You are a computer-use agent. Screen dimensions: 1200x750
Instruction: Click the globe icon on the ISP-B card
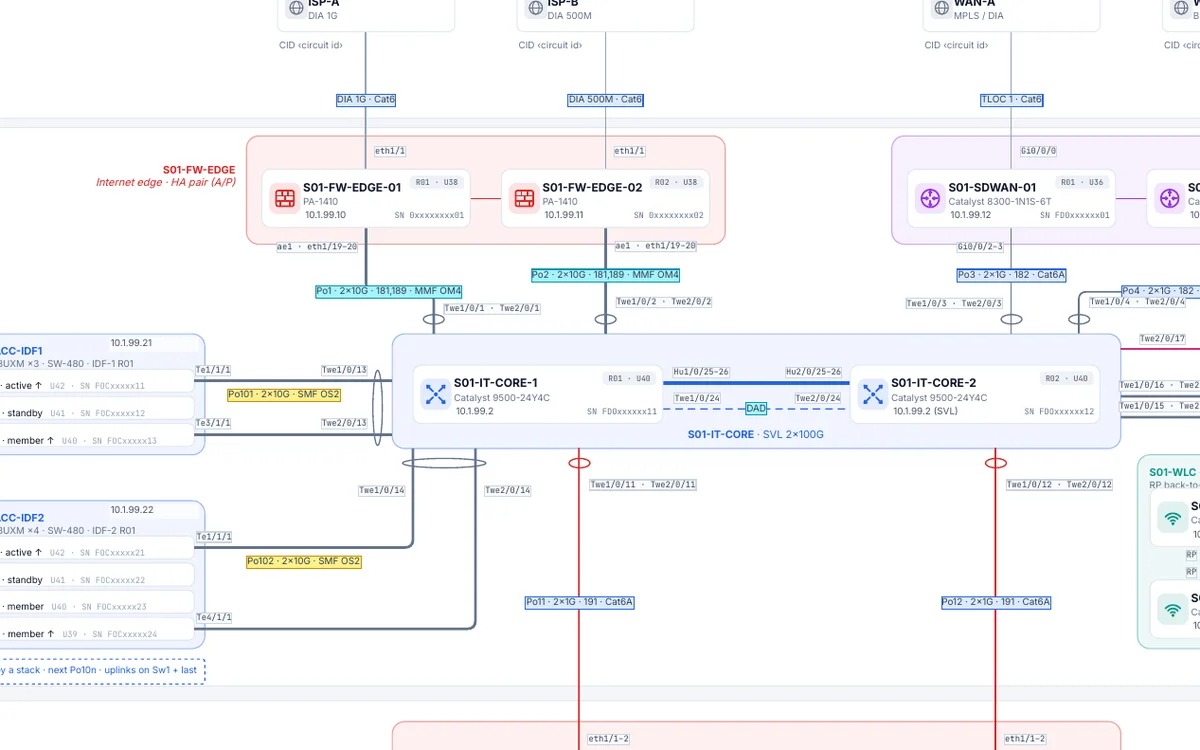(x=535, y=8)
